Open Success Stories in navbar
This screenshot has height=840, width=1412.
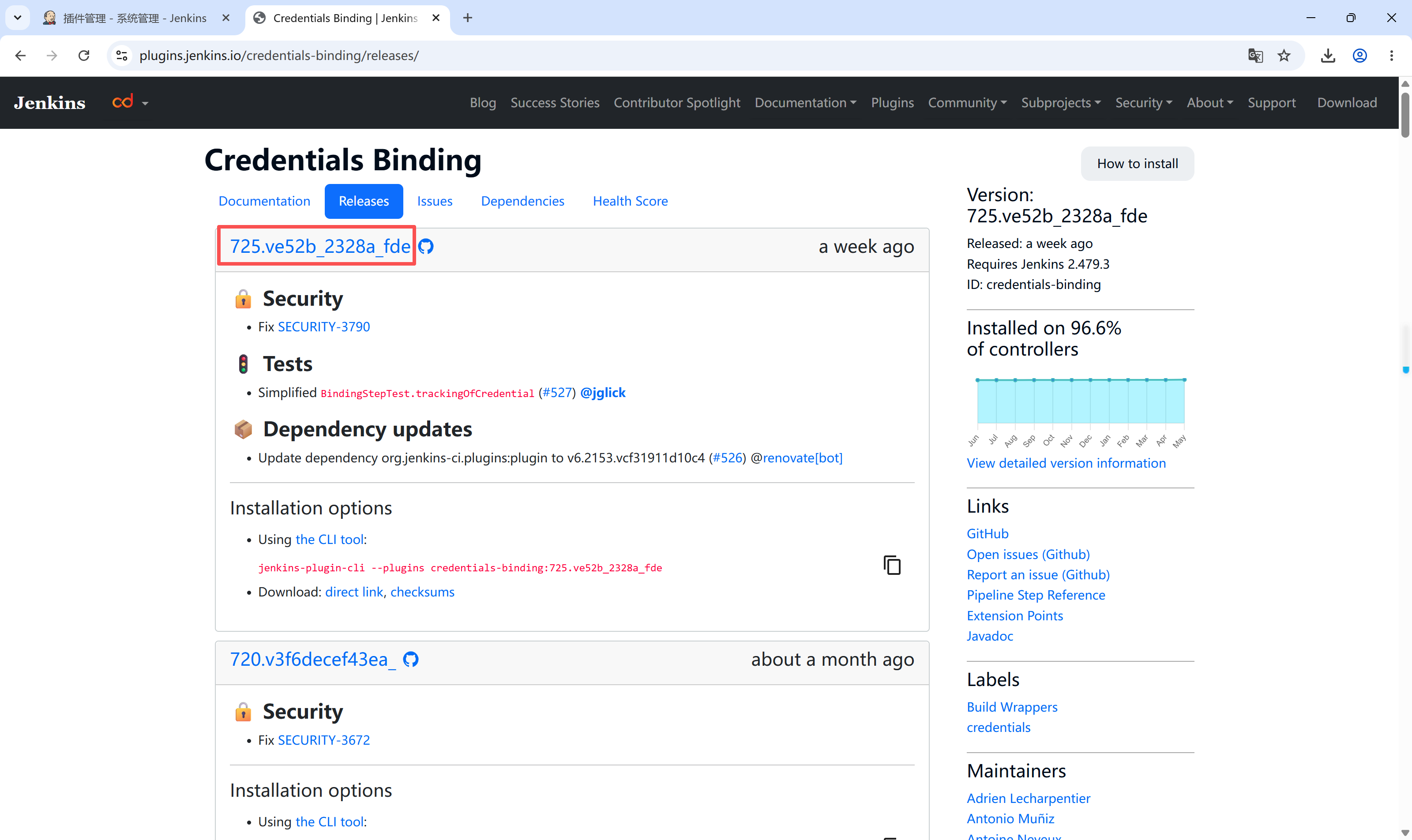(x=555, y=103)
